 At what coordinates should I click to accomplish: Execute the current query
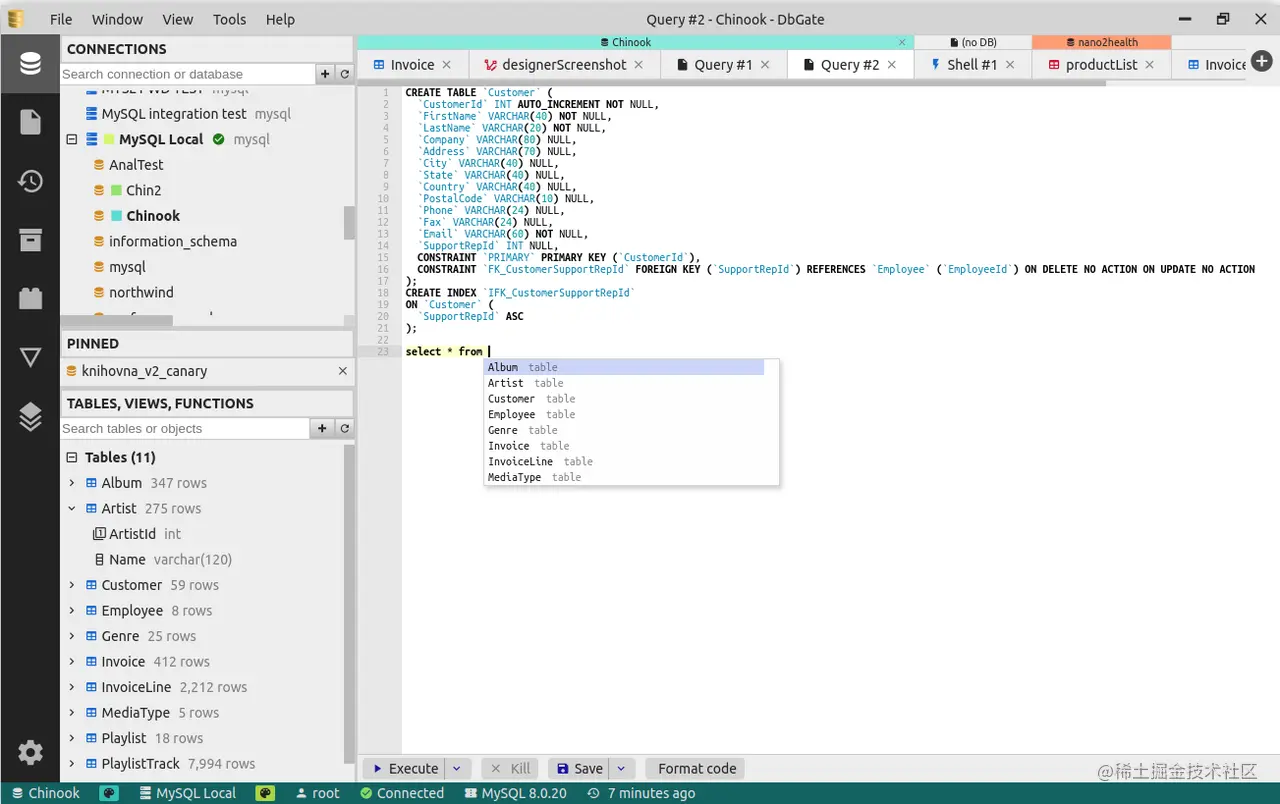point(404,769)
